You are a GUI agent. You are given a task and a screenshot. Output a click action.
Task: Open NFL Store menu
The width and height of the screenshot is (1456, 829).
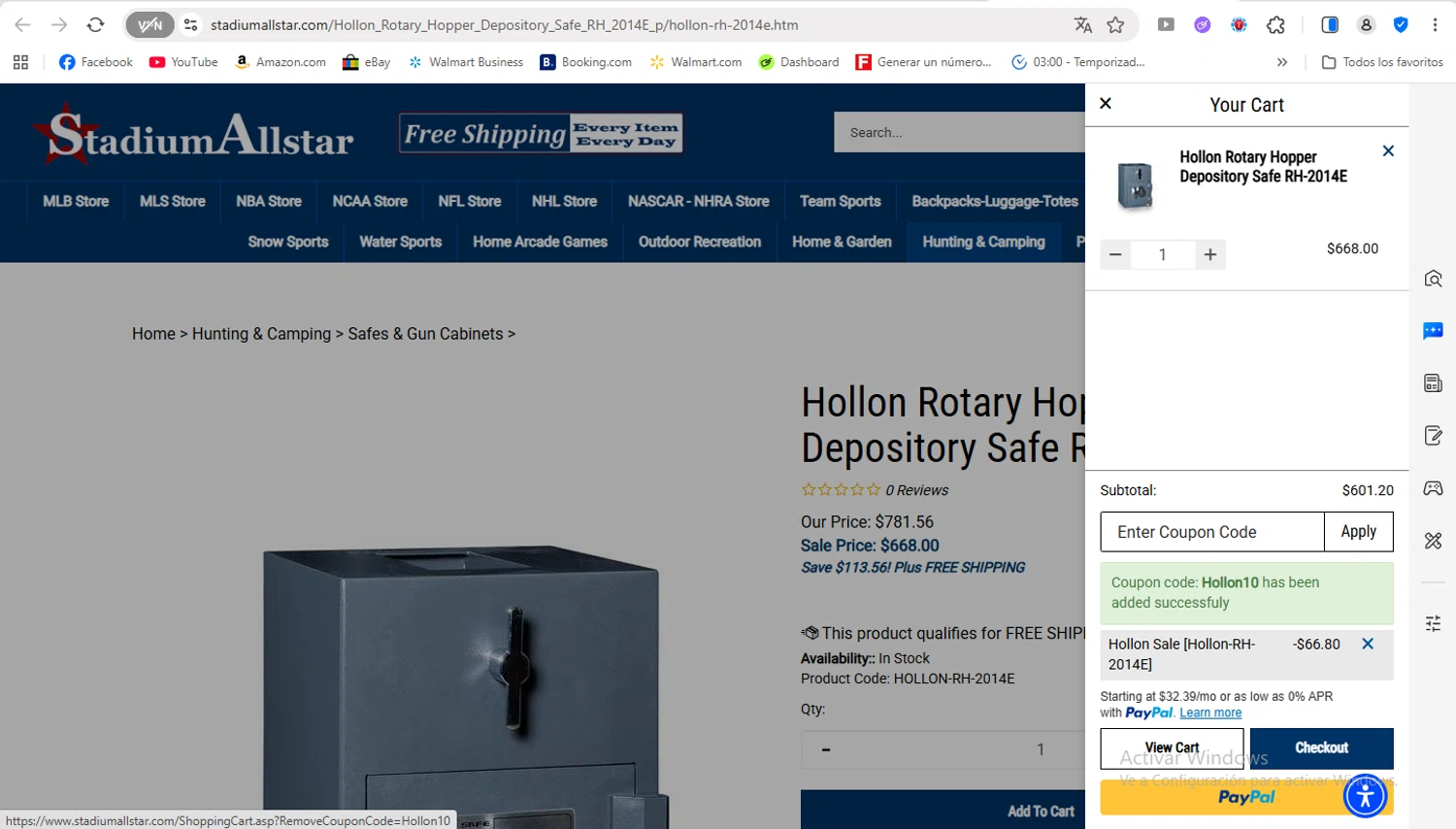pyautogui.click(x=470, y=201)
